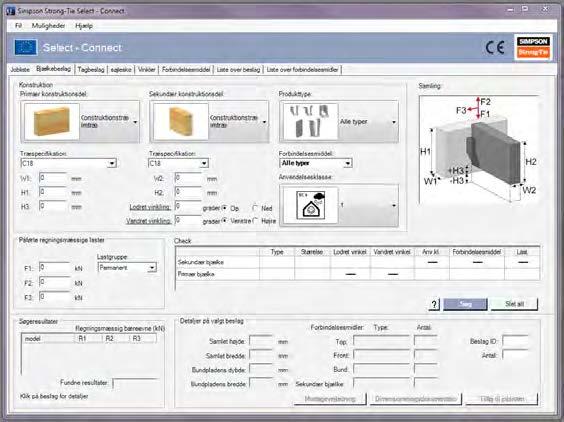The image size is (564, 422).
Task: Click the joint diagram in Samling panel
Action: (479, 150)
